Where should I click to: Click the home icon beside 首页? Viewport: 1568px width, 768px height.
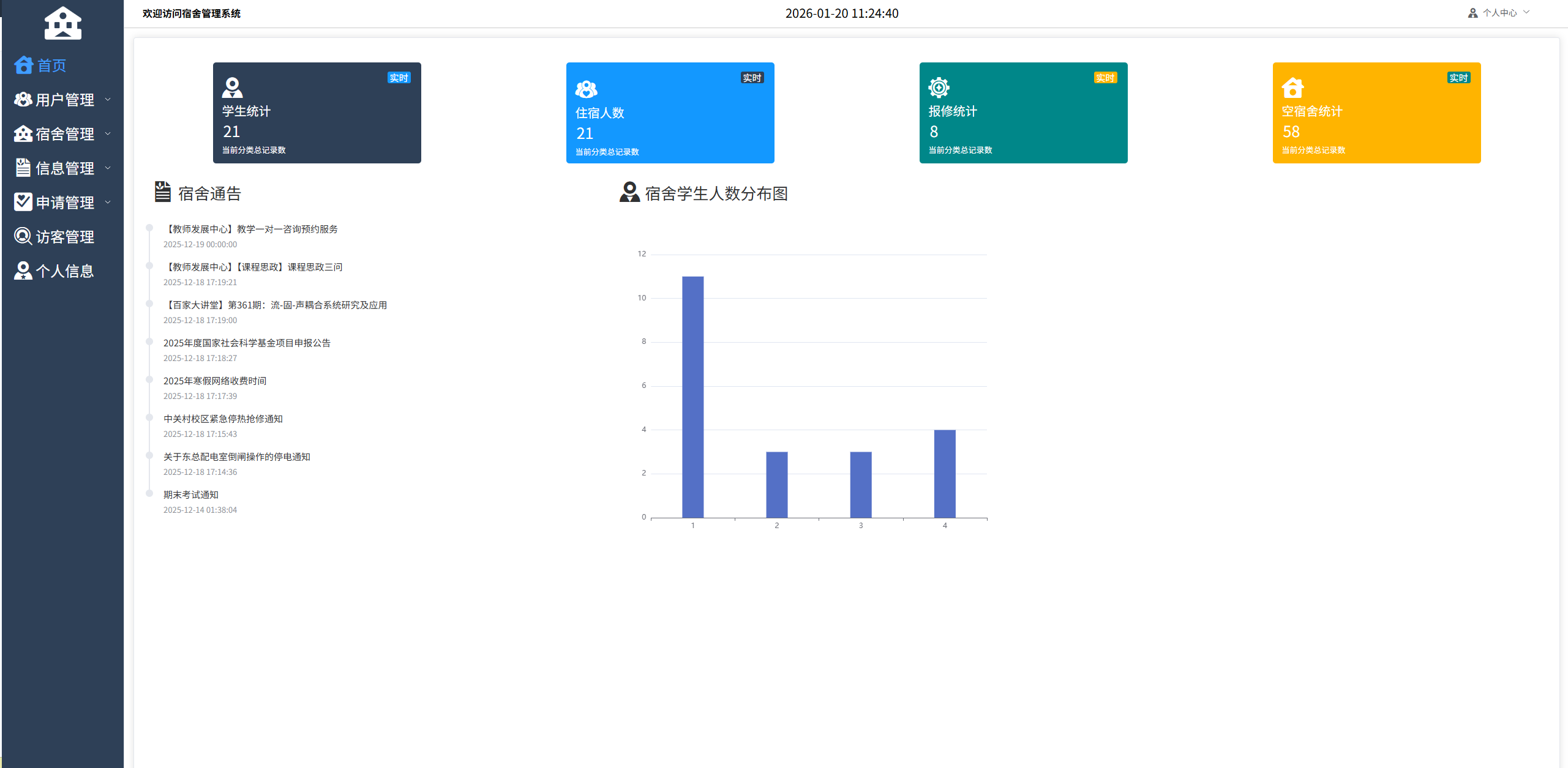point(23,65)
